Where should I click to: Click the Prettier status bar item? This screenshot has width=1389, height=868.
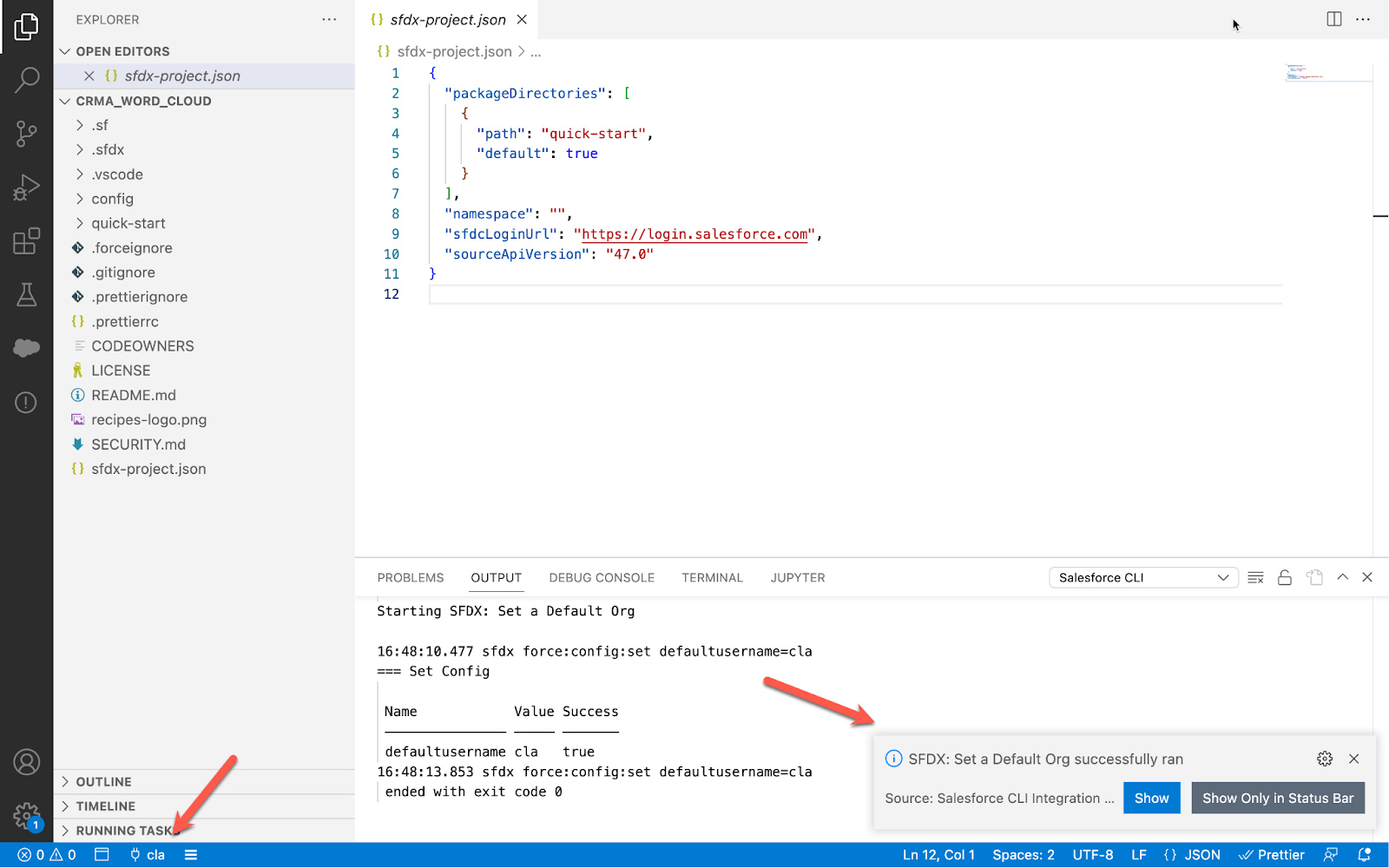point(1272,855)
